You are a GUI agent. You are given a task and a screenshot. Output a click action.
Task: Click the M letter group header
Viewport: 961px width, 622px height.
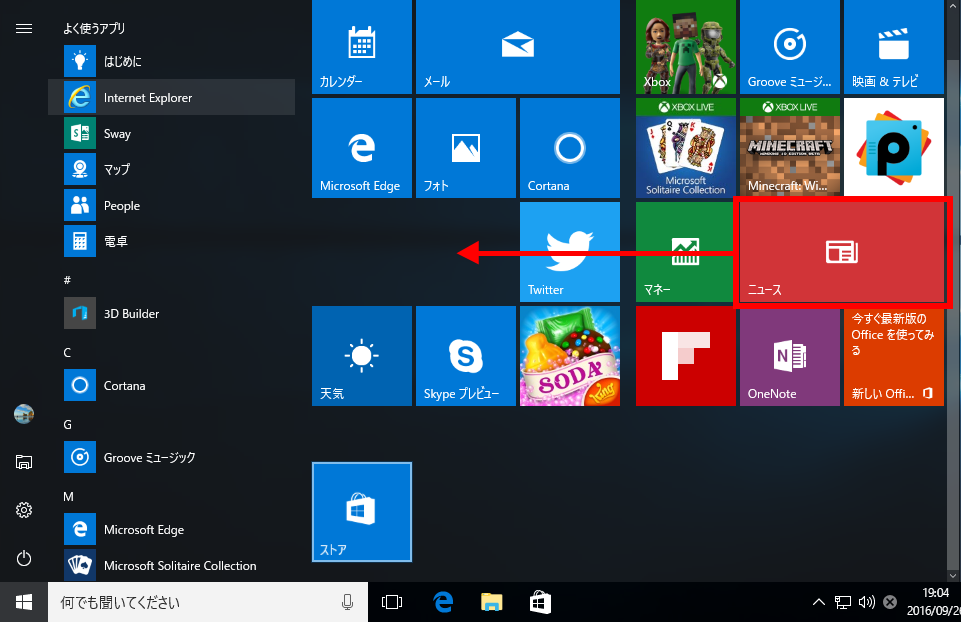[x=68, y=496]
